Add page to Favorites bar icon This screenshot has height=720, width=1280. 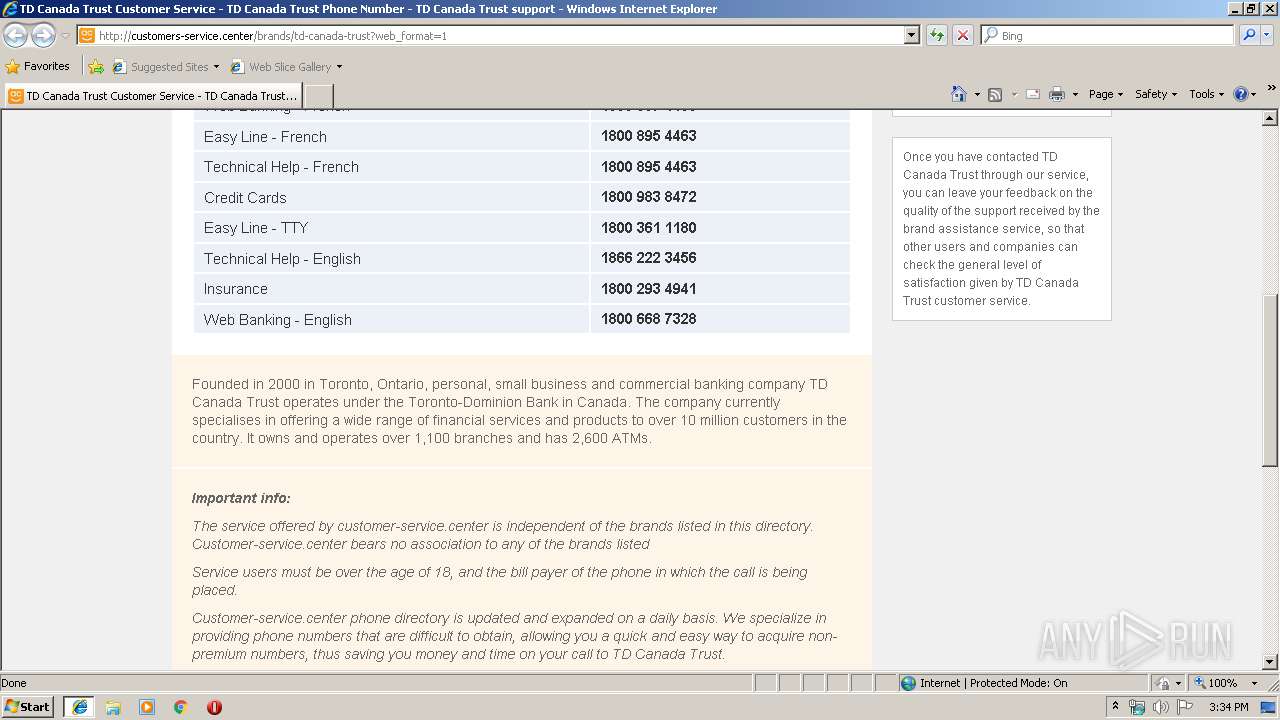[x=96, y=67]
